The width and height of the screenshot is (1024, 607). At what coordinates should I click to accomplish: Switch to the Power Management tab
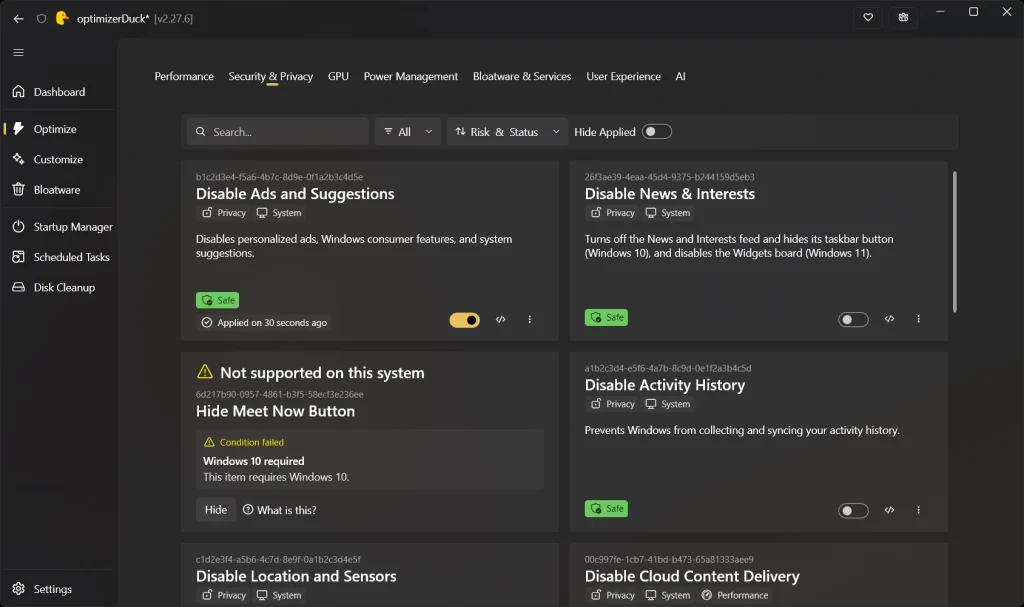(411, 76)
